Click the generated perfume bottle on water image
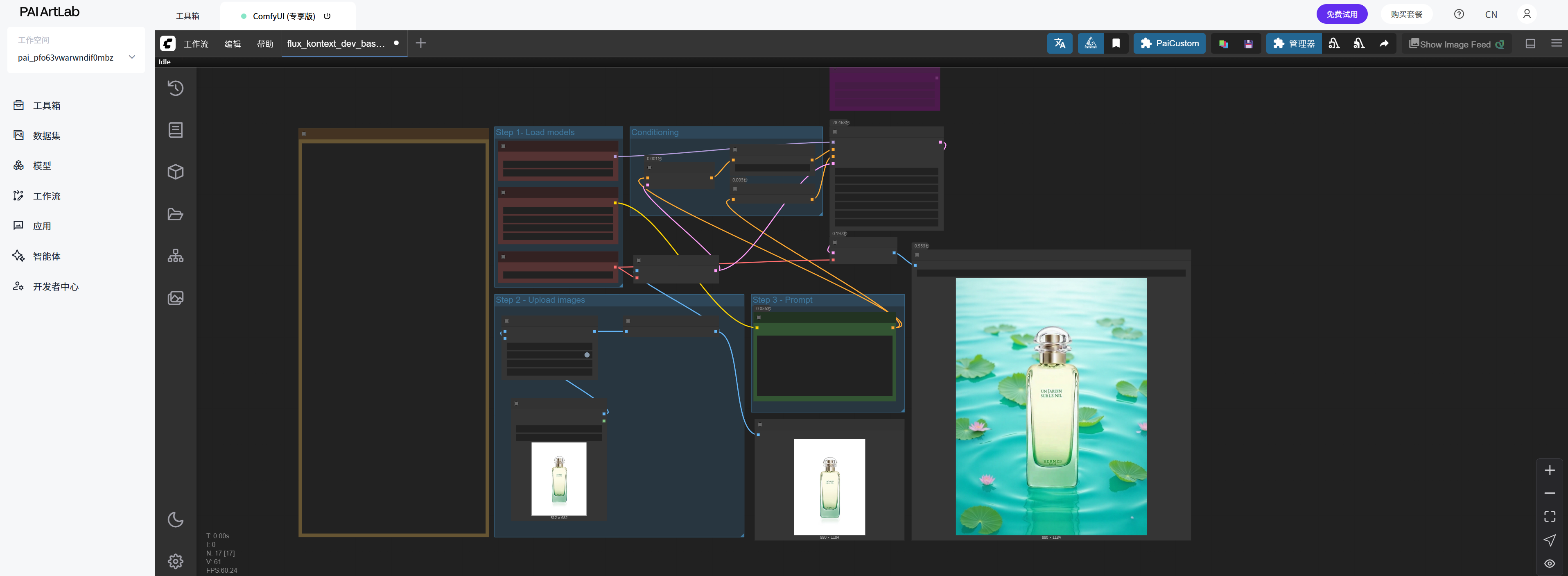1568x576 pixels. tap(1051, 406)
